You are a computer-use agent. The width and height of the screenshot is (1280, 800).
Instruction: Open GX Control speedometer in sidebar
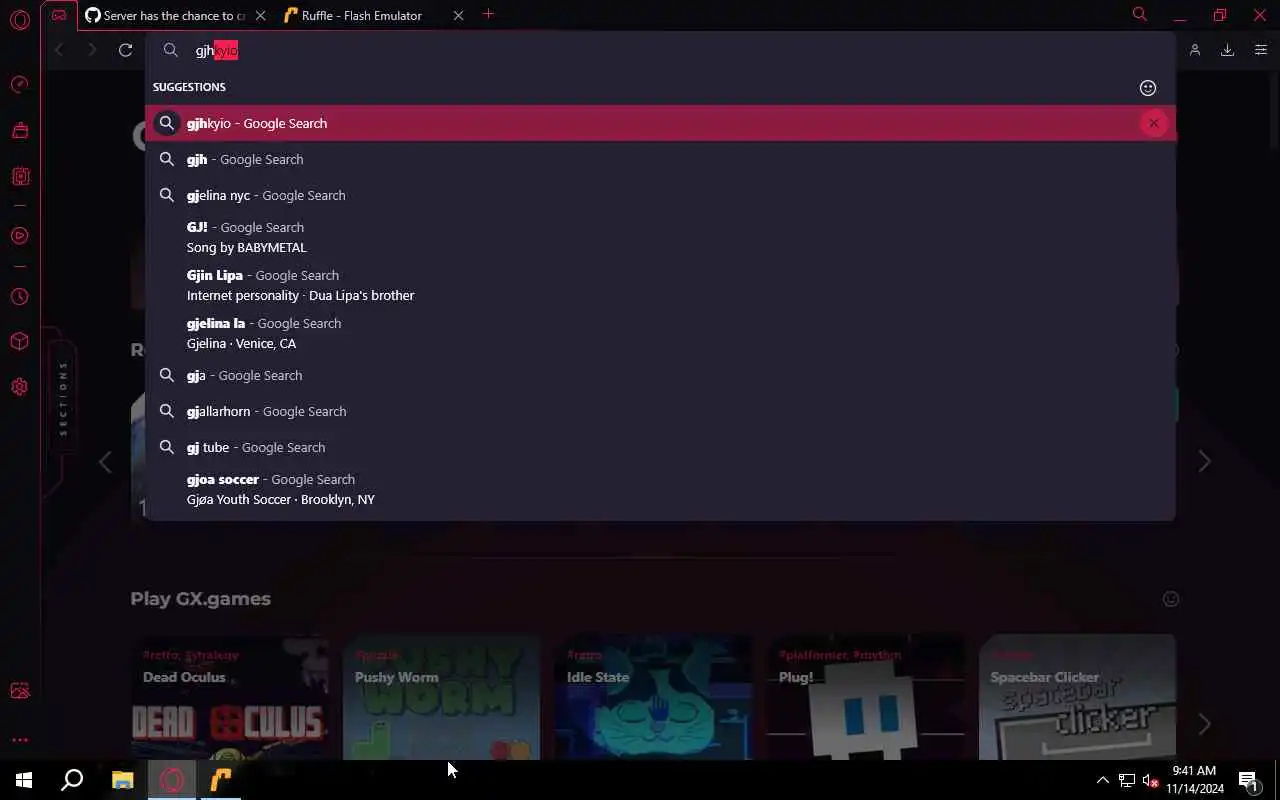(19, 85)
